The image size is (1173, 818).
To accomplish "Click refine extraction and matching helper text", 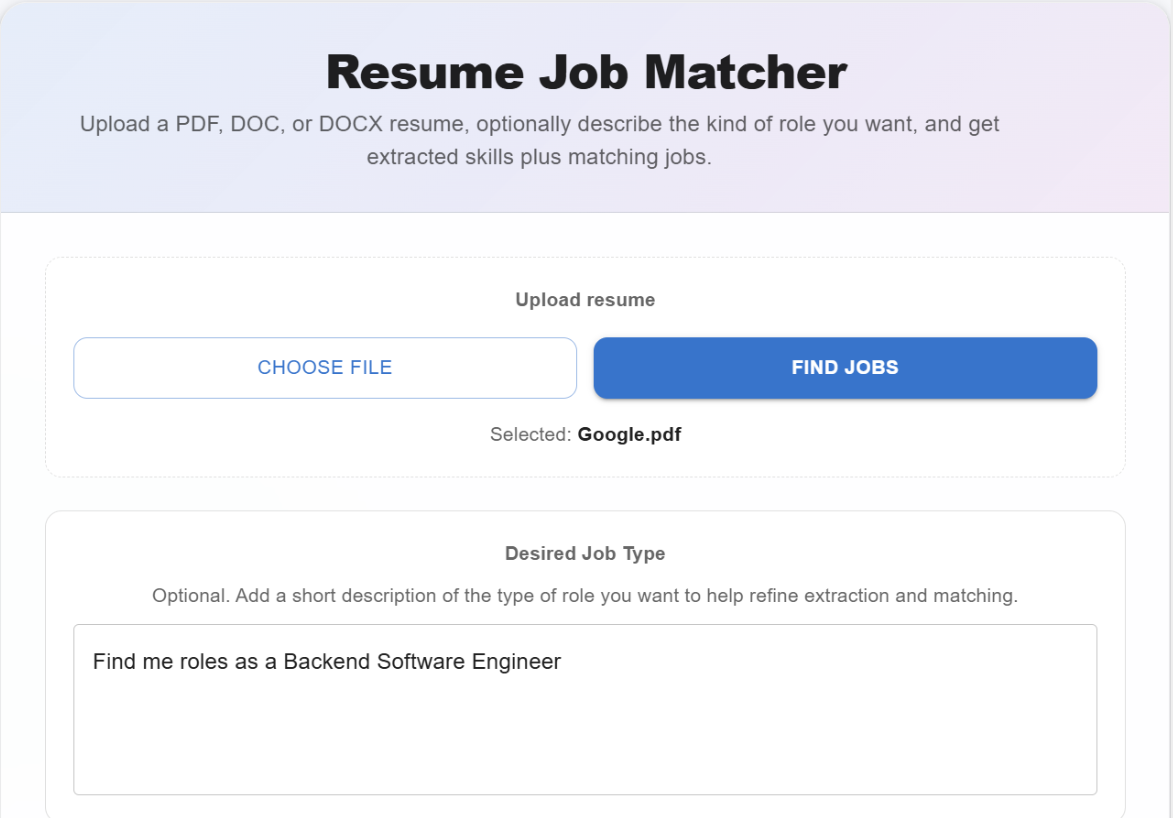I will [x=883, y=596].
